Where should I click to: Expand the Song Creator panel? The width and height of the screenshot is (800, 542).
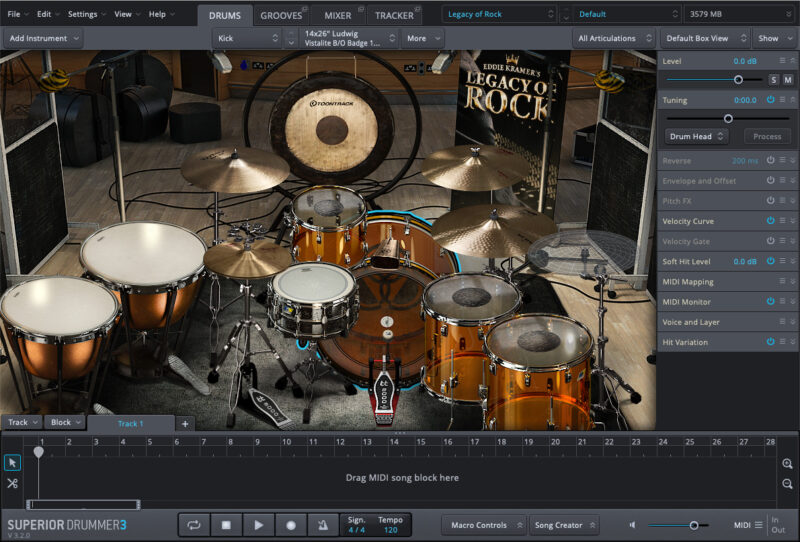tap(564, 525)
